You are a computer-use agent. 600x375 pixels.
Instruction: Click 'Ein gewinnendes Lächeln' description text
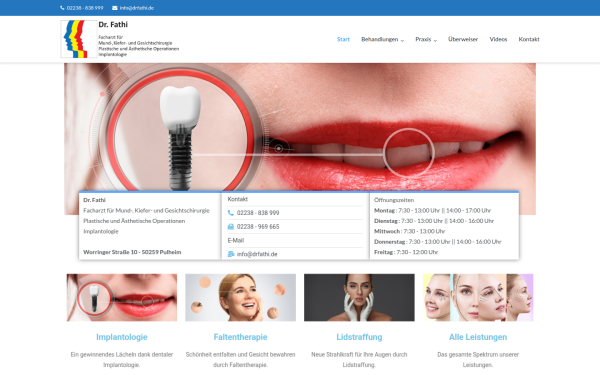(x=122, y=360)
